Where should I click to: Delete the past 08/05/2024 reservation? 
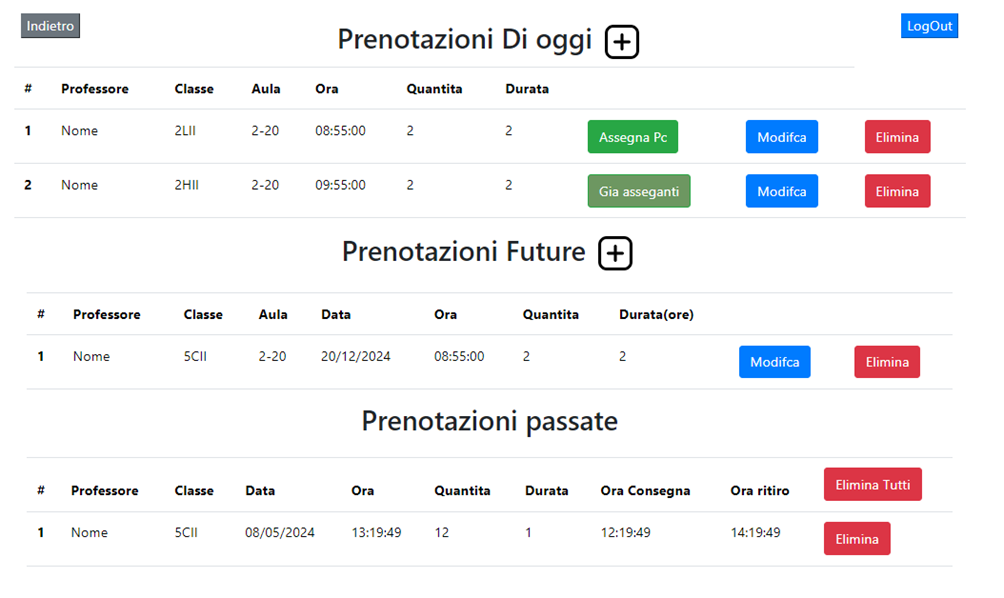856,539
